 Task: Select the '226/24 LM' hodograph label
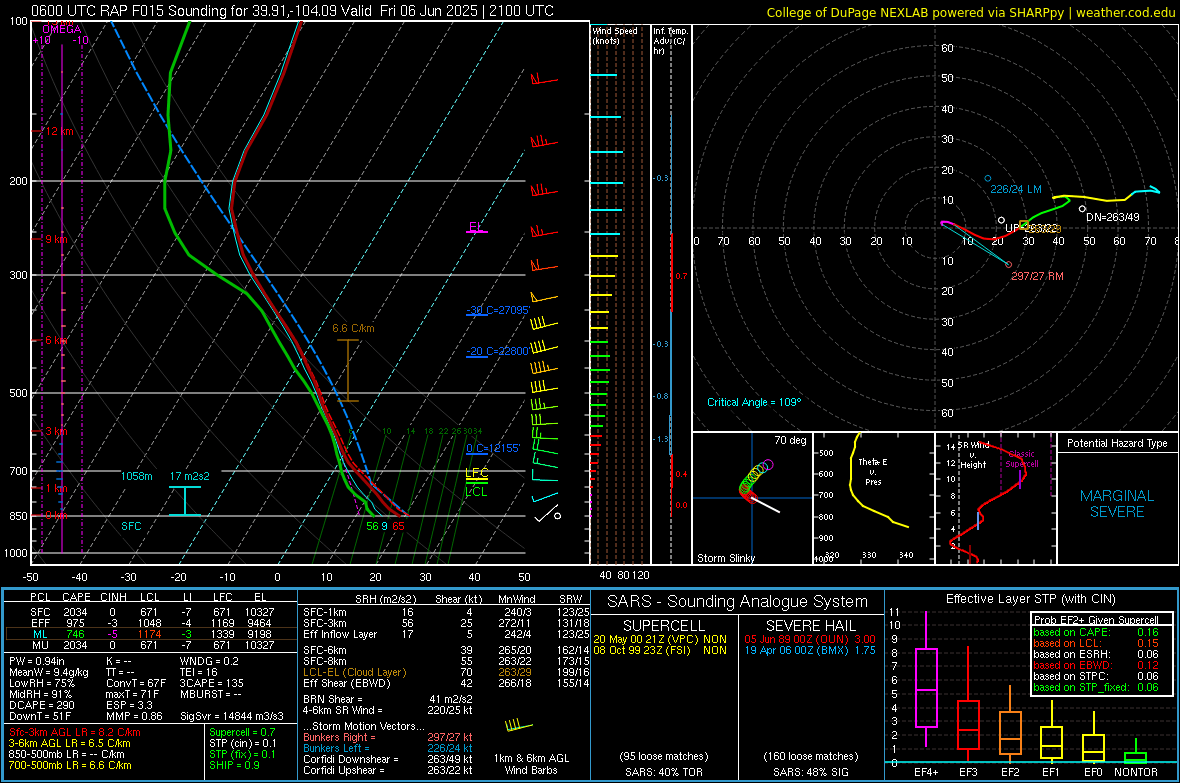(1016, 189)
